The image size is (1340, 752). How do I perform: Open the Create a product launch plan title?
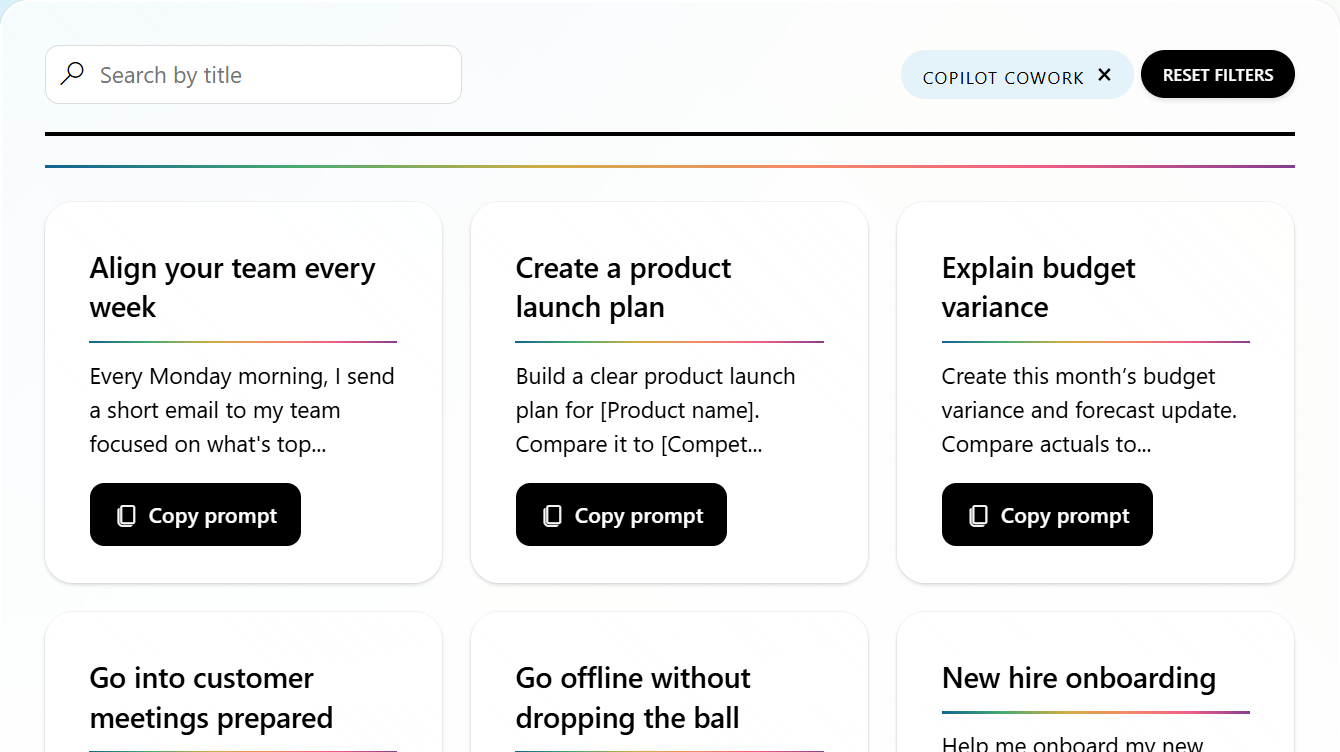click(623, 287)
